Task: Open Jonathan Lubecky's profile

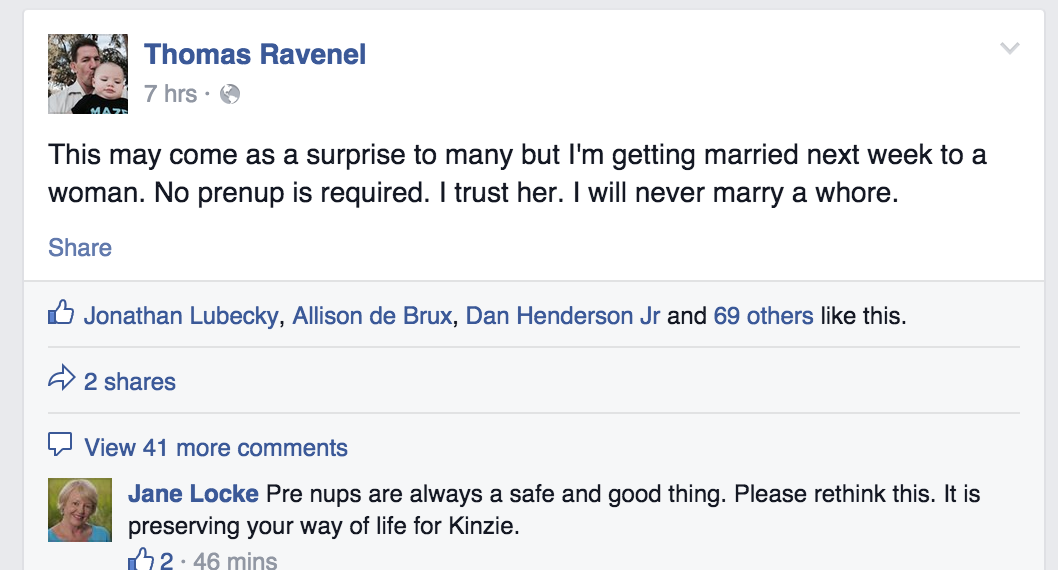Action: [x=181, y=316]
